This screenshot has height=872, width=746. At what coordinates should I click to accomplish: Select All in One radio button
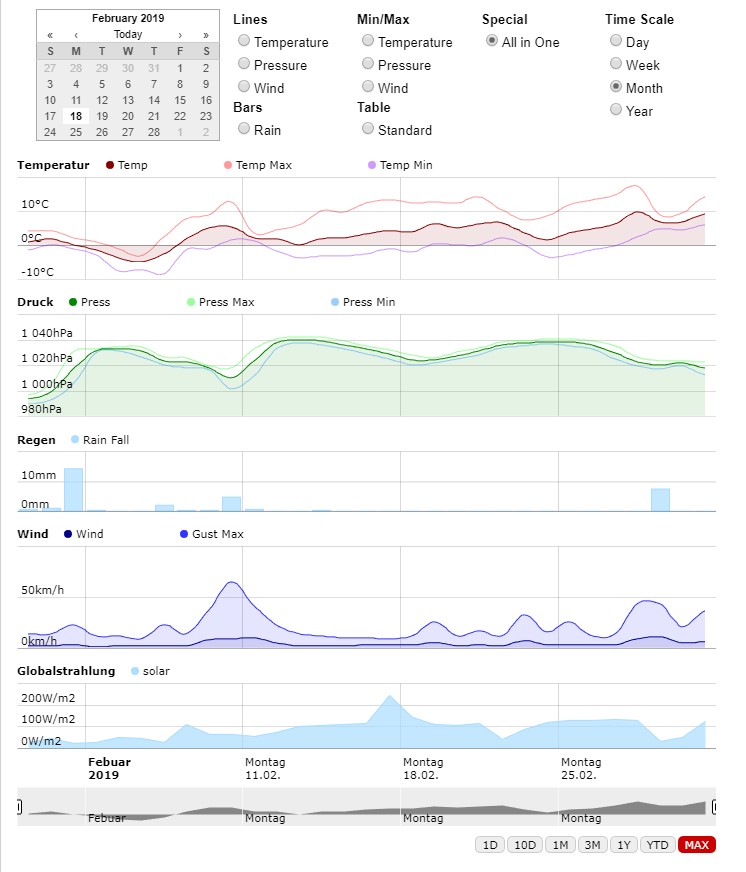coord(492,40)
